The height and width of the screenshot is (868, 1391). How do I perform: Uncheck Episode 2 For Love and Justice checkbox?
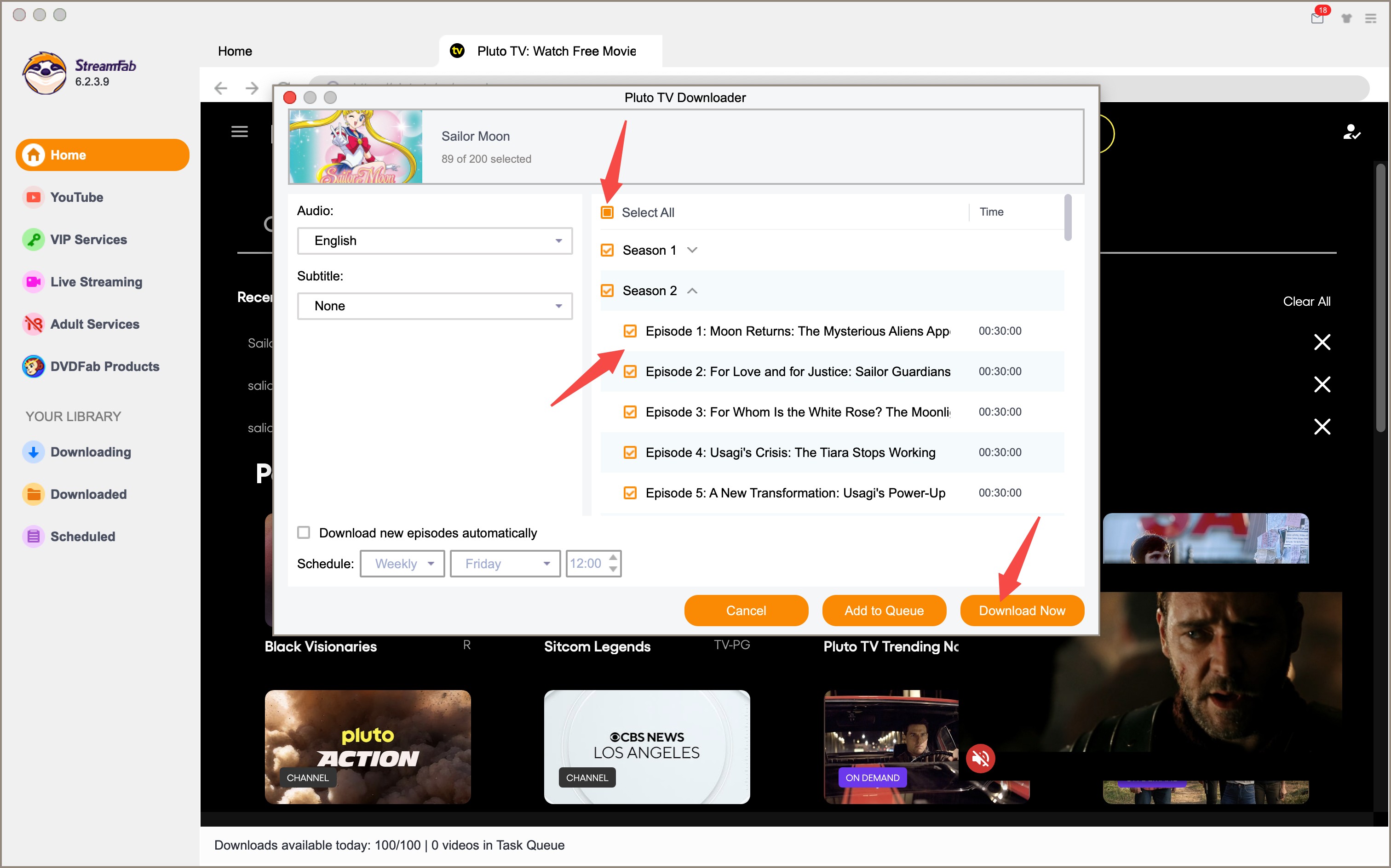tap(630, 371)
